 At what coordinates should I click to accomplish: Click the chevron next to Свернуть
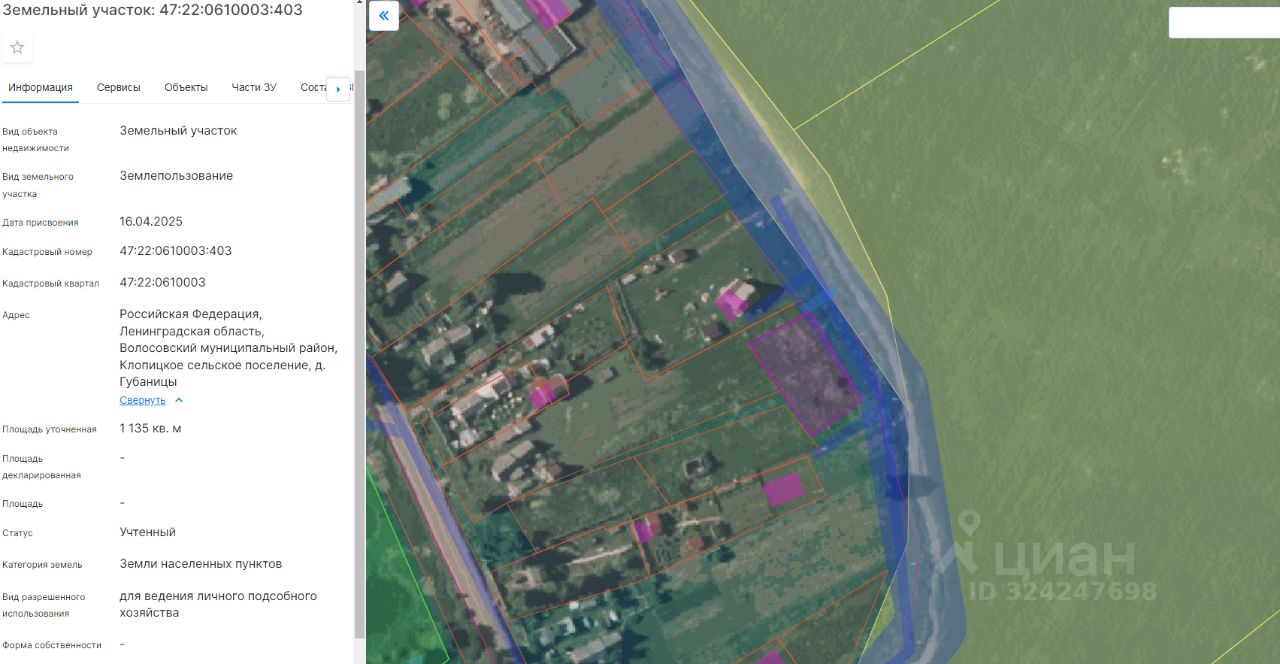[x=179, y=400]
